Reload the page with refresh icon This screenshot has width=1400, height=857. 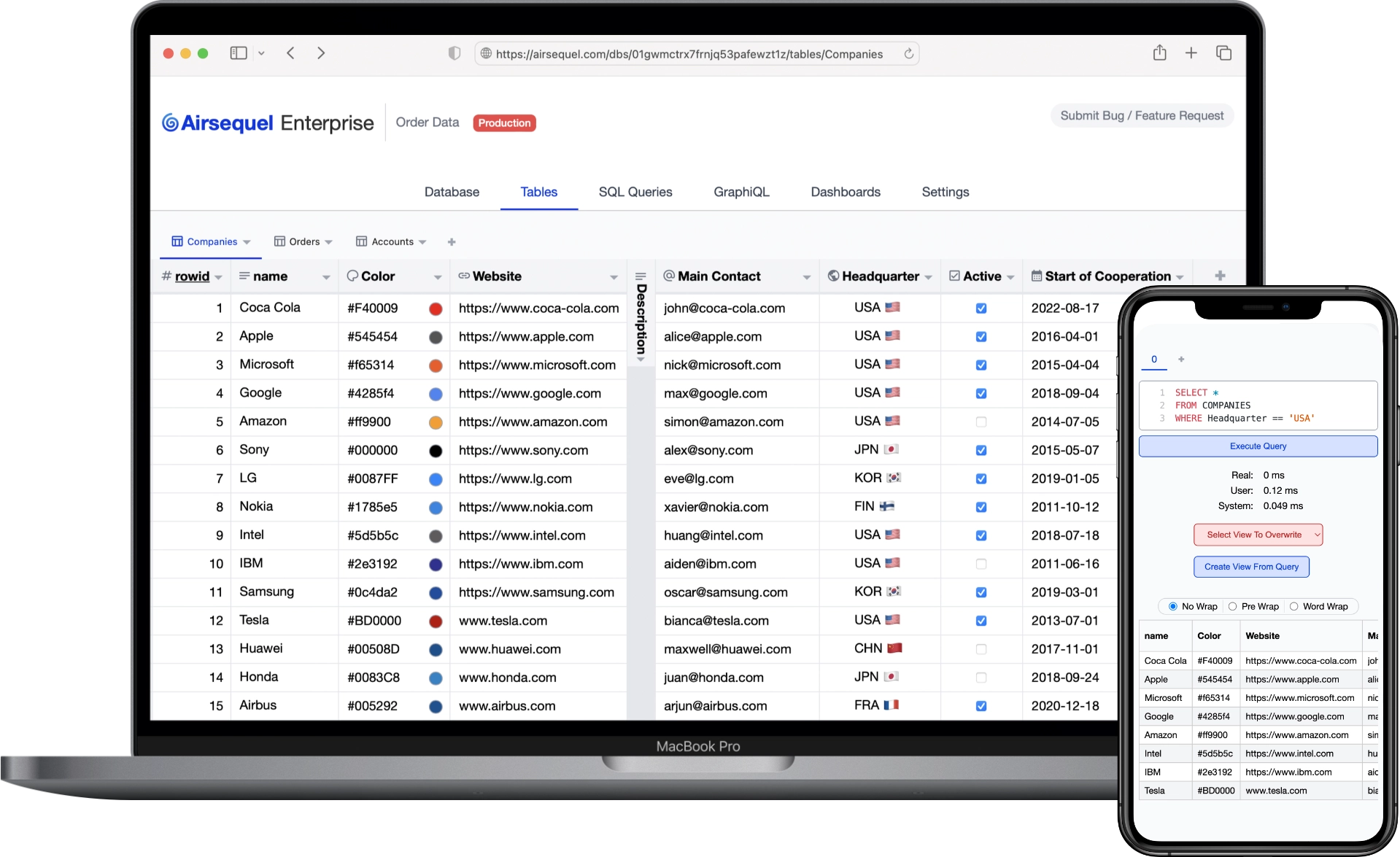click(x=908, y=54)
